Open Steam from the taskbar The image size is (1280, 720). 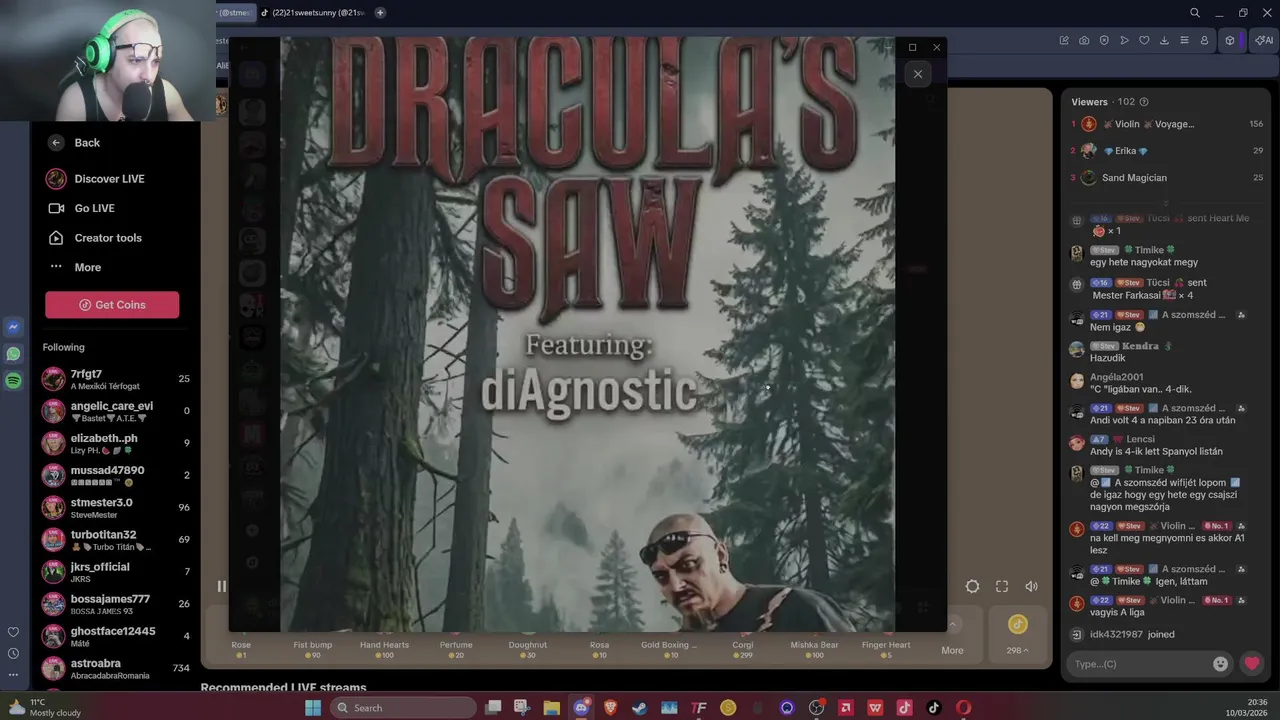click(x=640, y=708)
